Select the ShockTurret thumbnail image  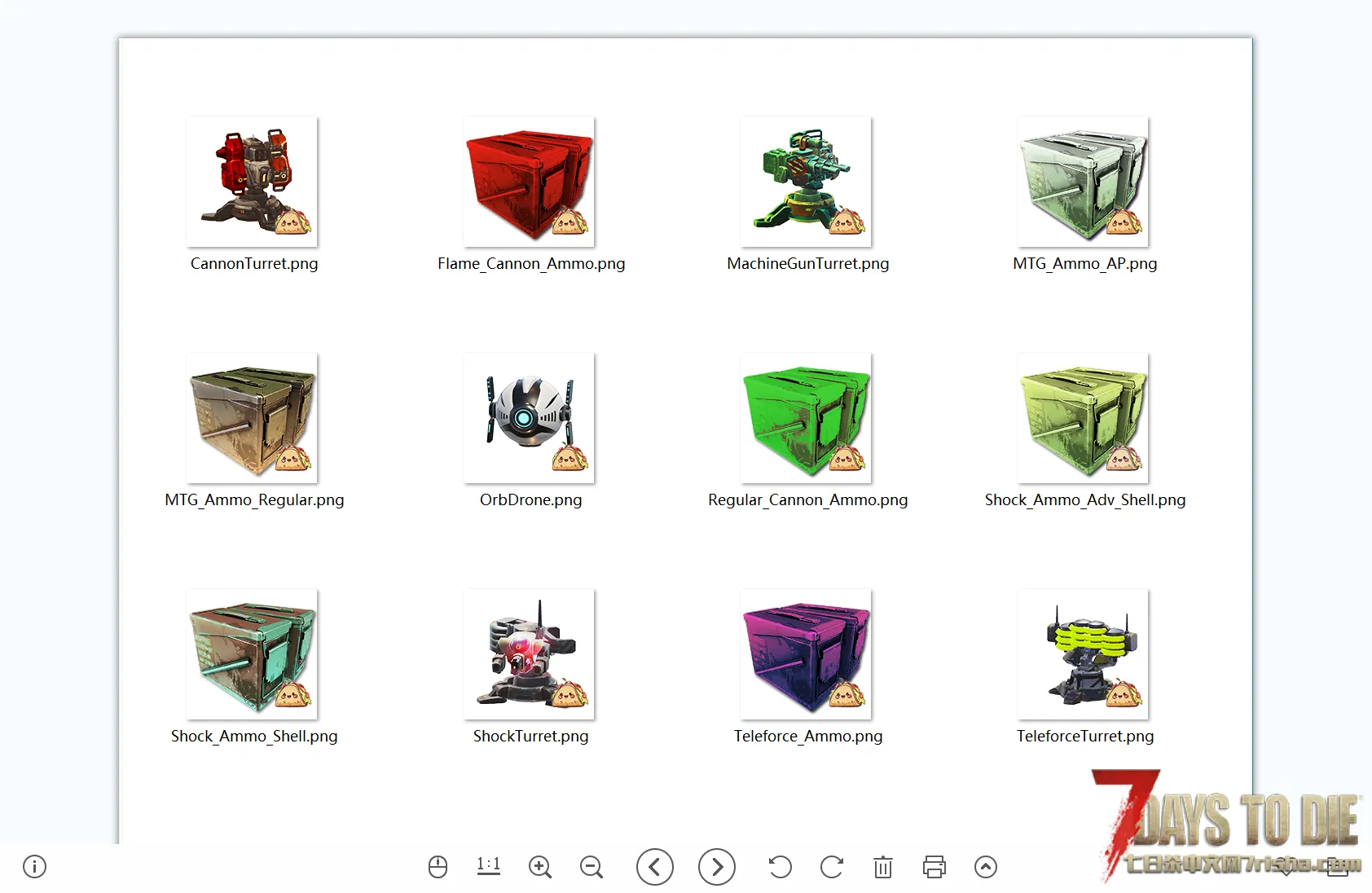(x=530, y=654)
